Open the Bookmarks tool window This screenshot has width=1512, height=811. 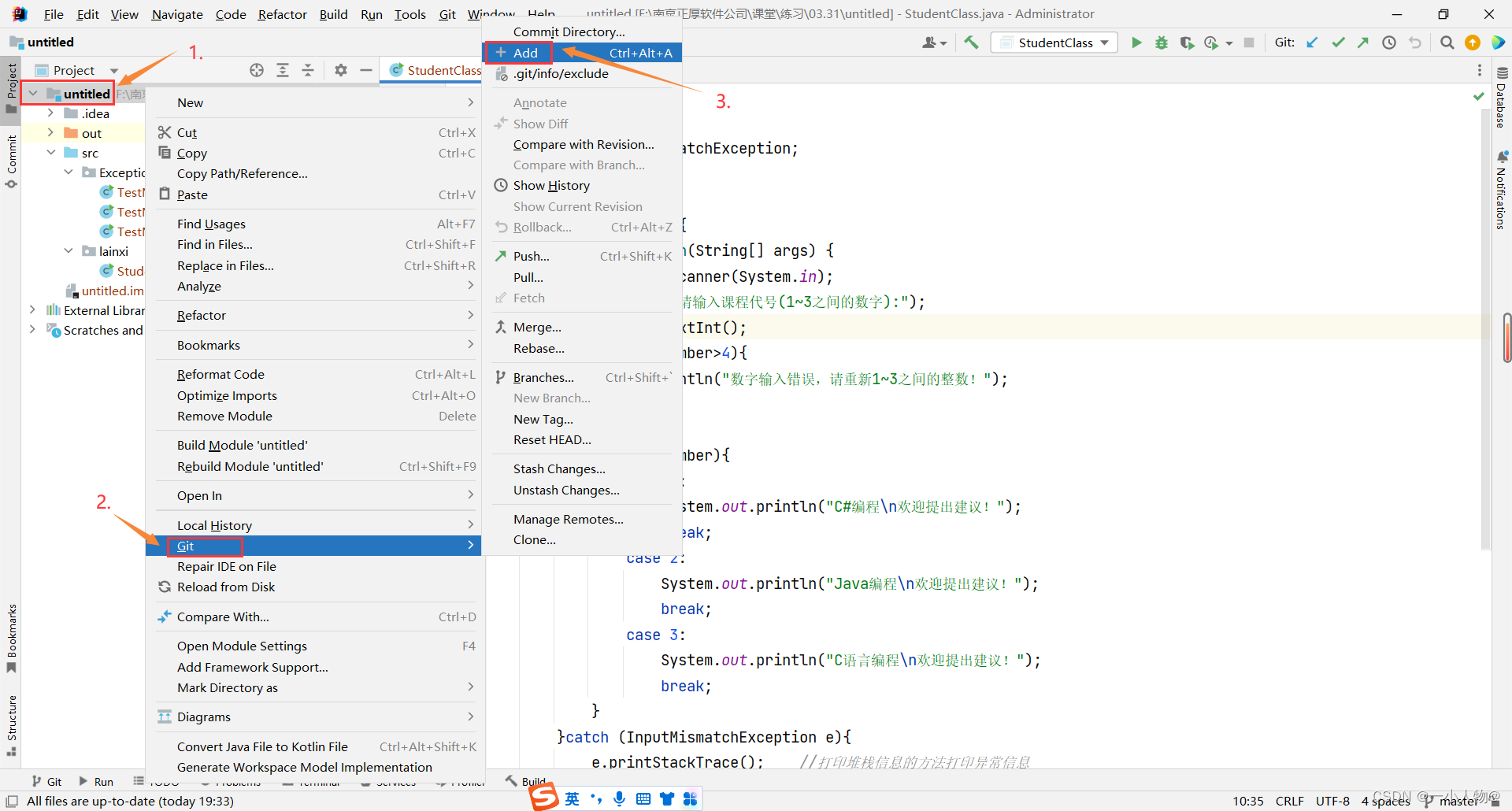point(11,639)
